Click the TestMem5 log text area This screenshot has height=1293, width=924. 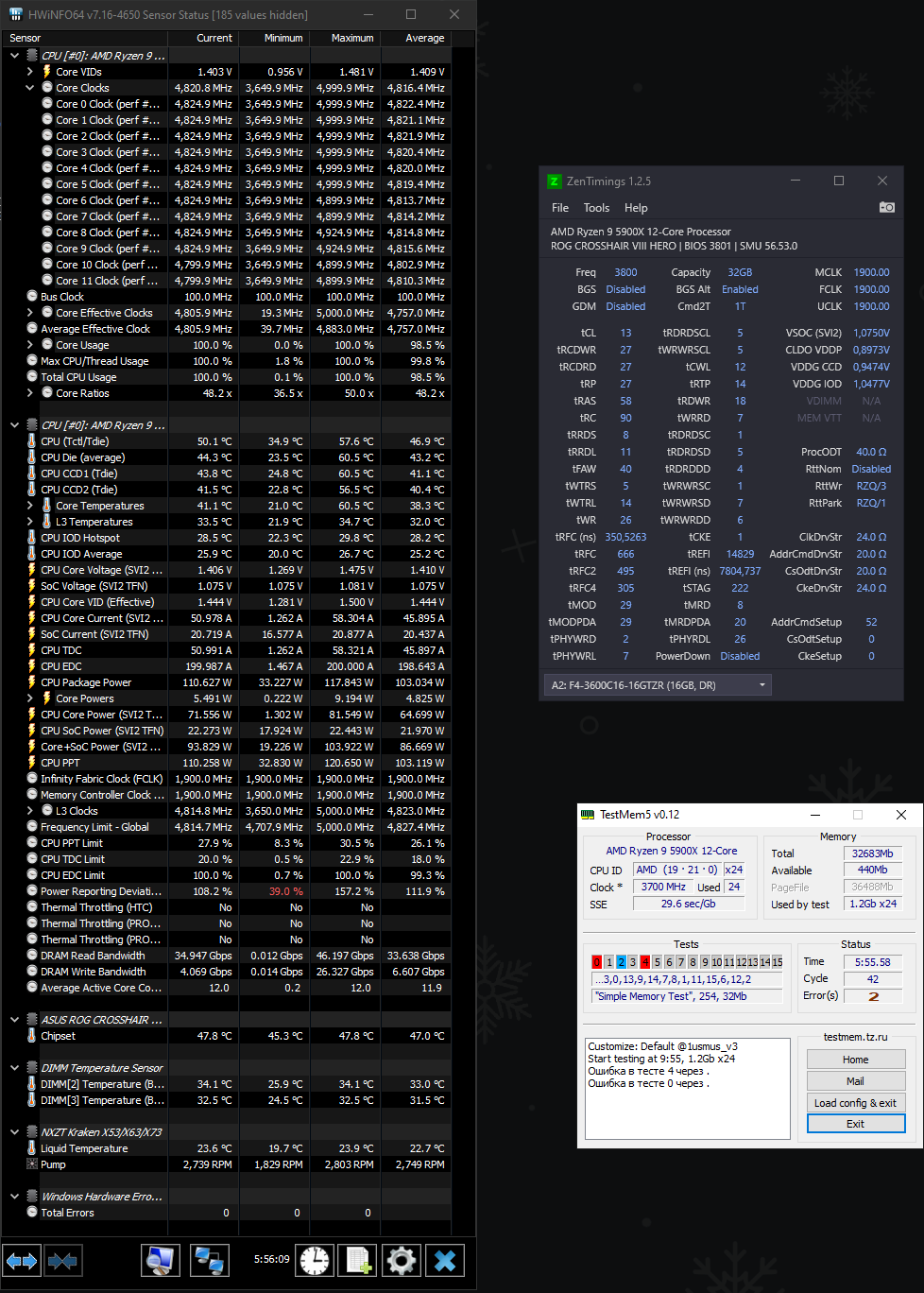[x=687, y=1089]
